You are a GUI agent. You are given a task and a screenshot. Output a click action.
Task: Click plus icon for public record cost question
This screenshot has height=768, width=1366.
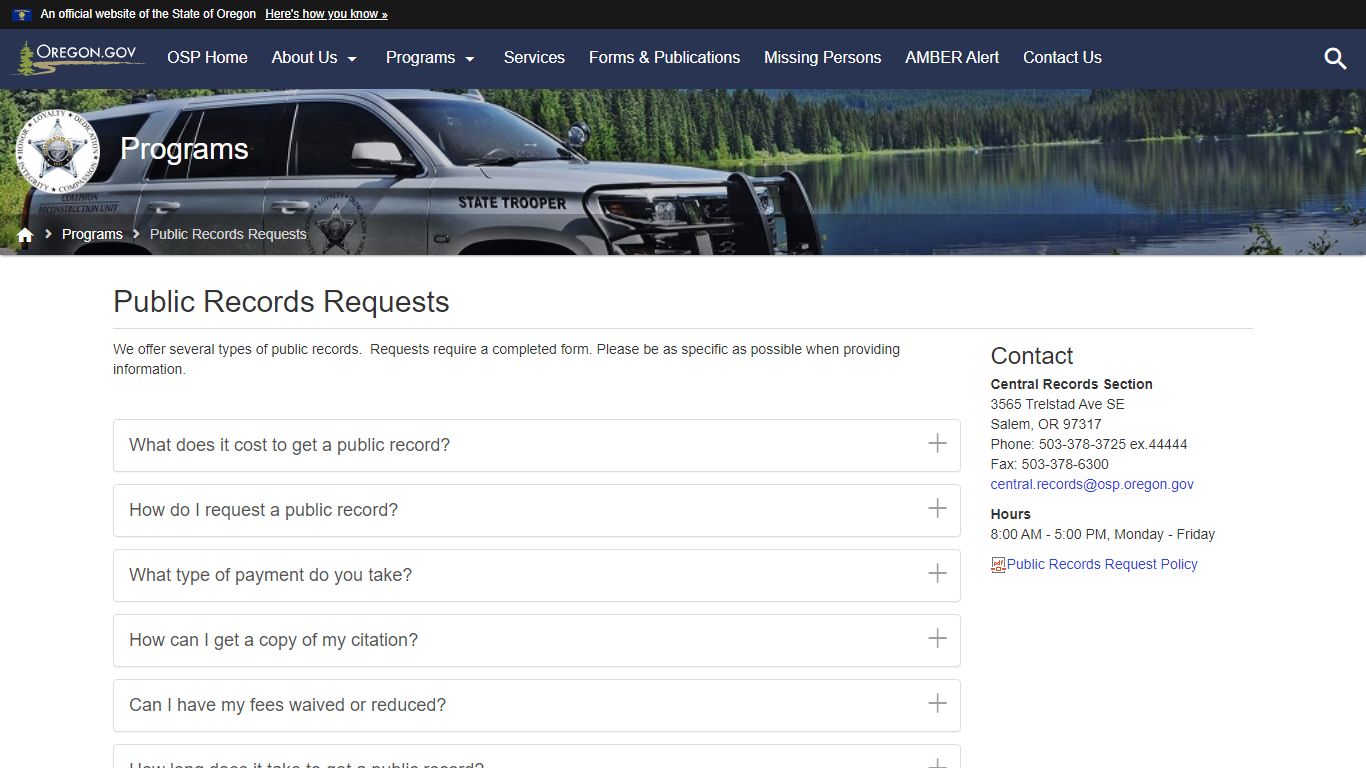click(937, 443)
